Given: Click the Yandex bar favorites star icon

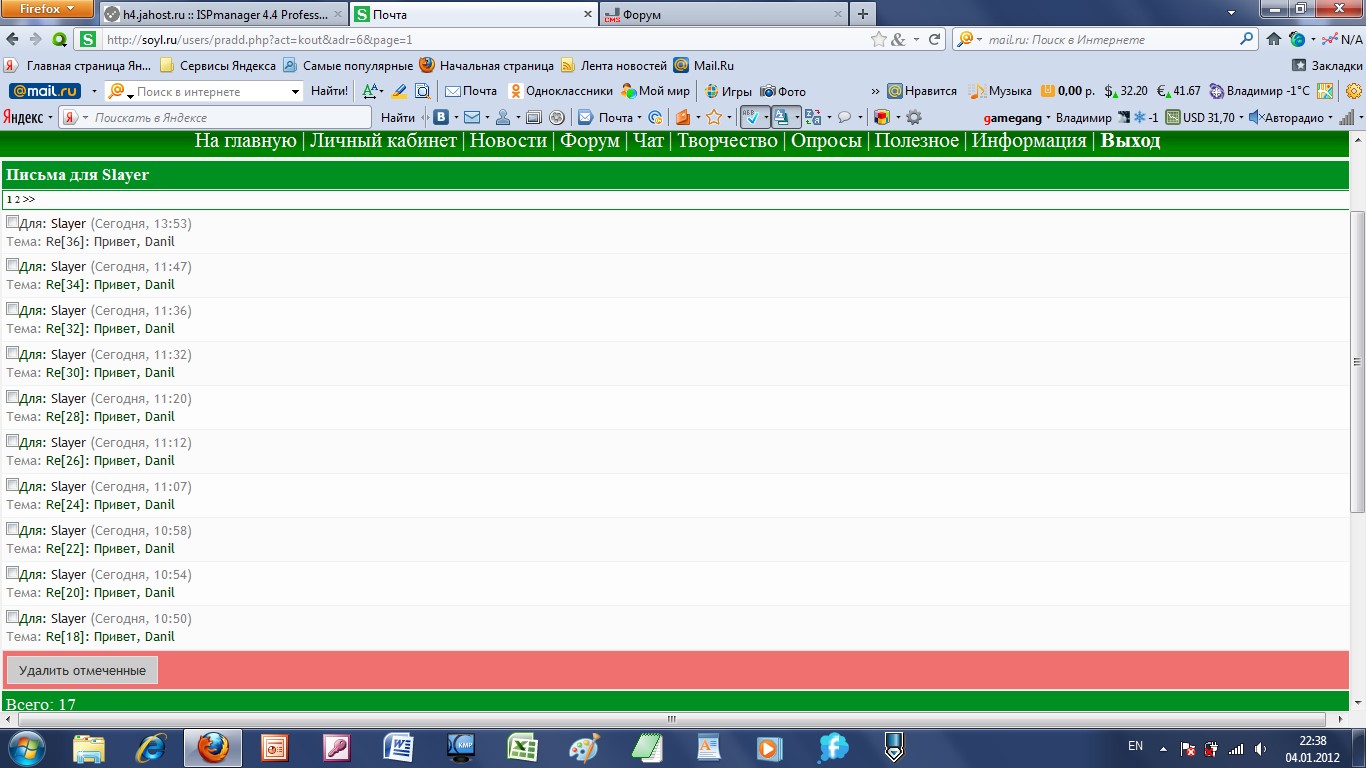Looking at the screenshot, I should pyautogui.click(x=714, y=117).
